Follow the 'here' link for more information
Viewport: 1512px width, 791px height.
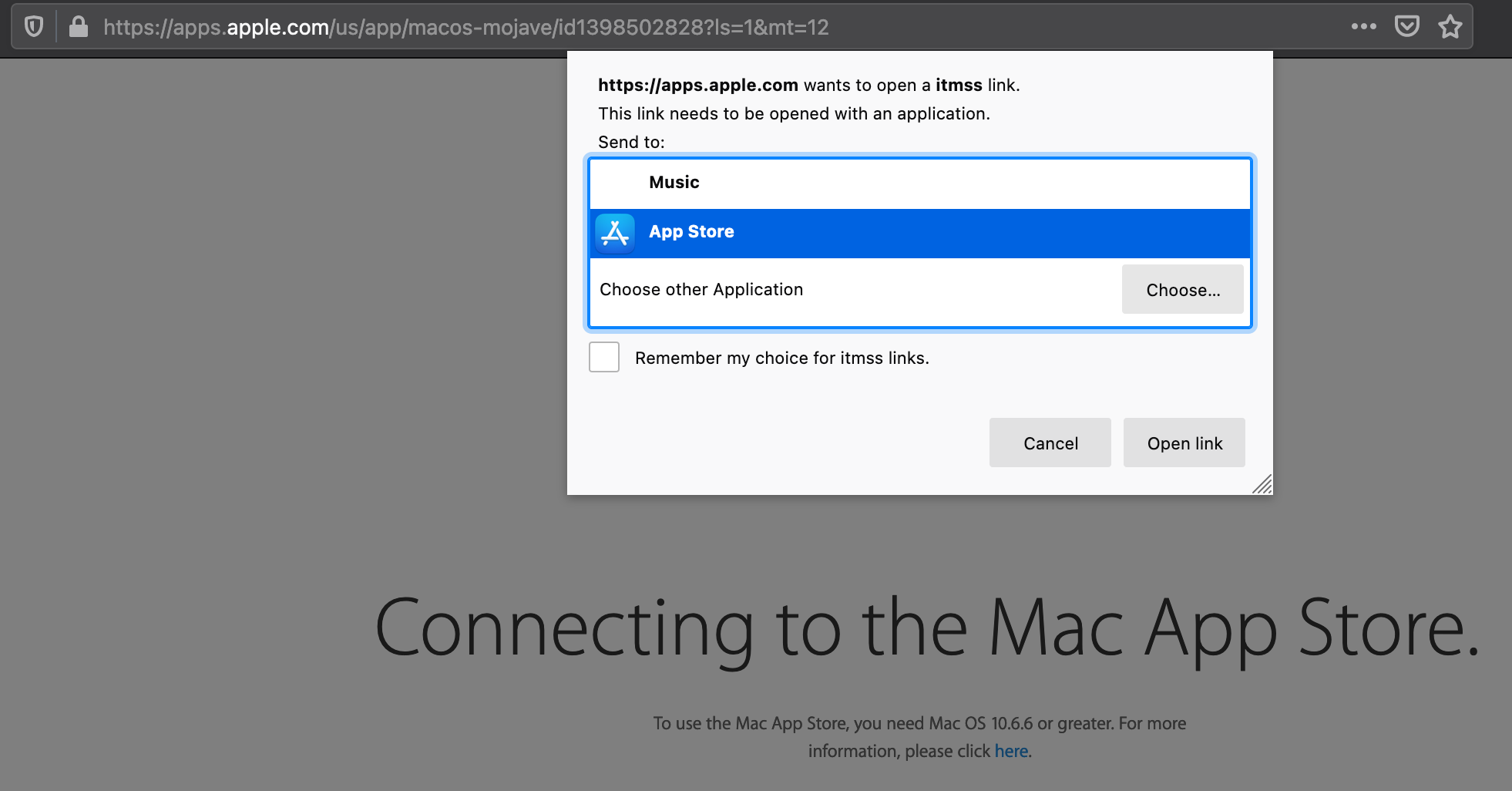[1011, 751]
